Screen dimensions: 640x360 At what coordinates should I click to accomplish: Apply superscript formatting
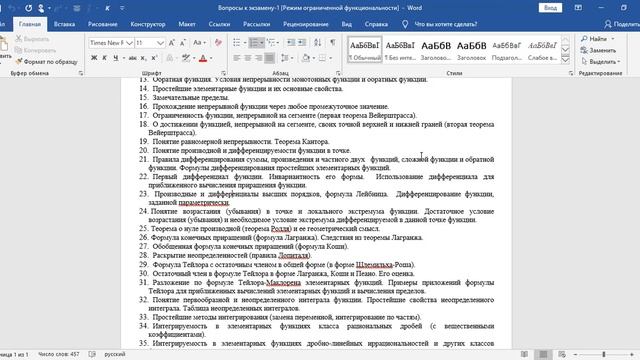click(154, 58)
